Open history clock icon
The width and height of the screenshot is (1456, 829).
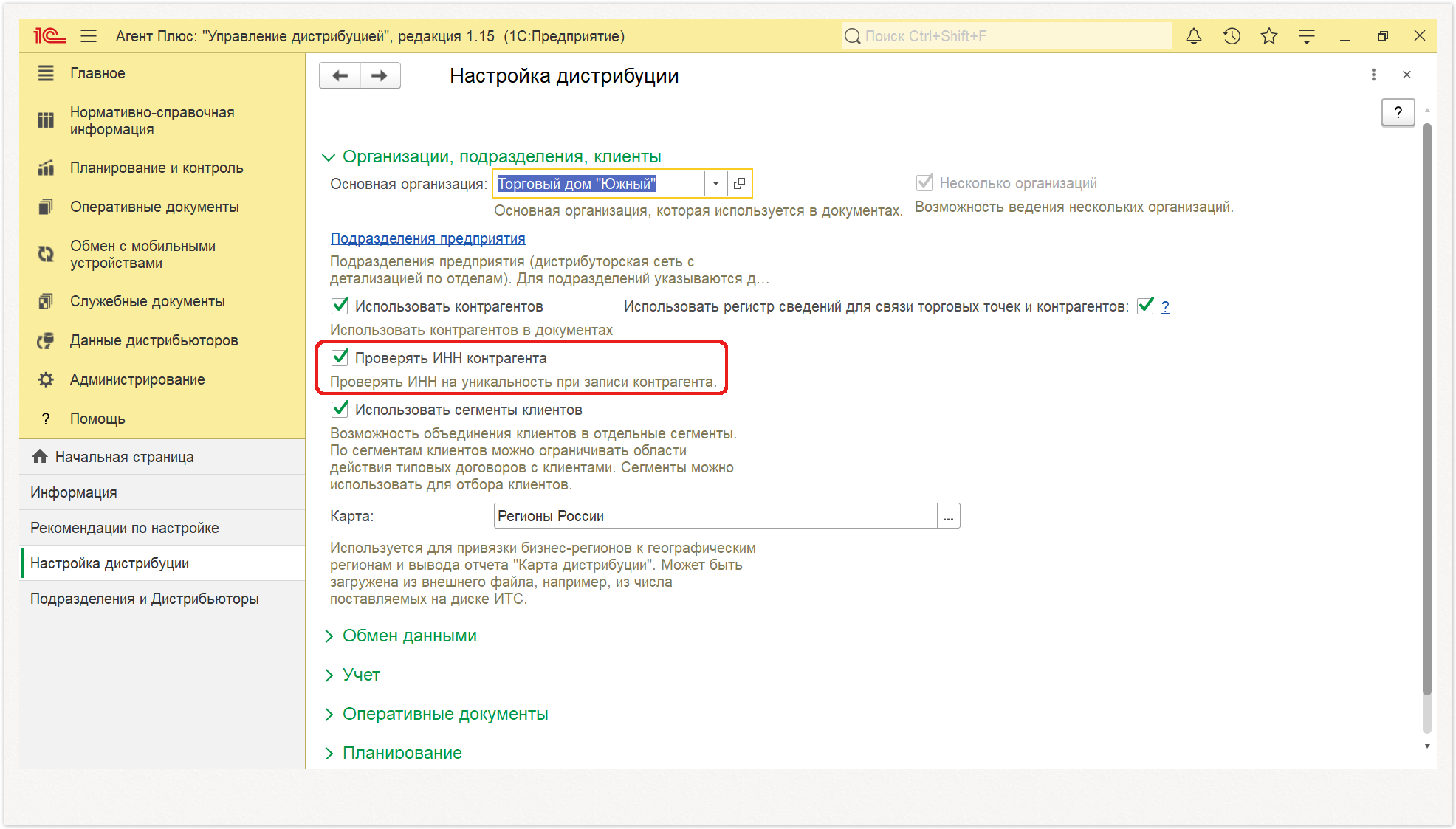[x=1232, y=35]
